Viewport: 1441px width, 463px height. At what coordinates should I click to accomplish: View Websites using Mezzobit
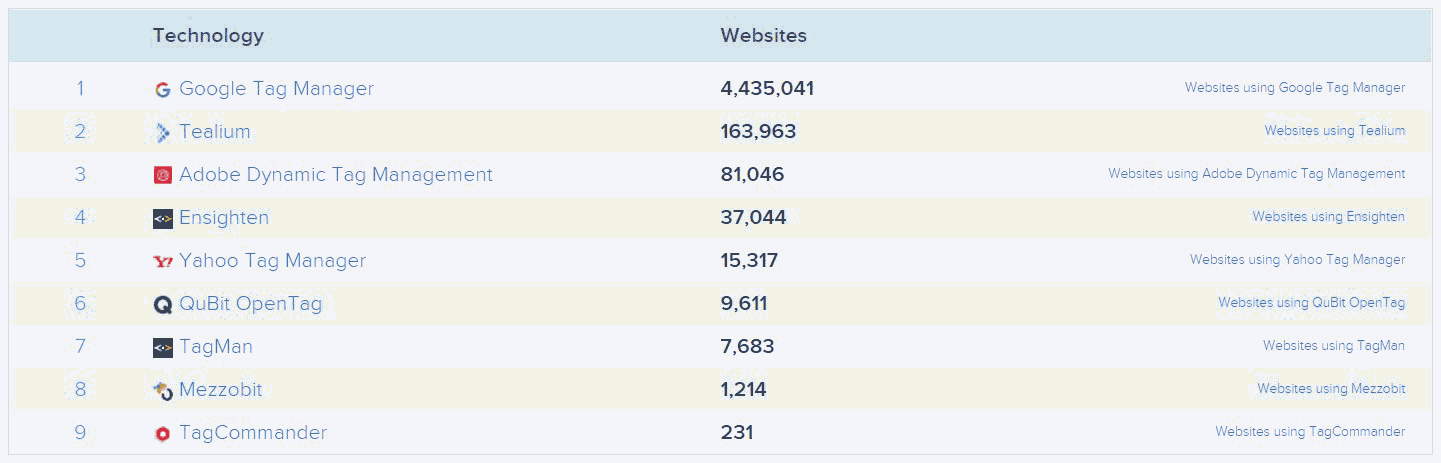(1331, 389)
